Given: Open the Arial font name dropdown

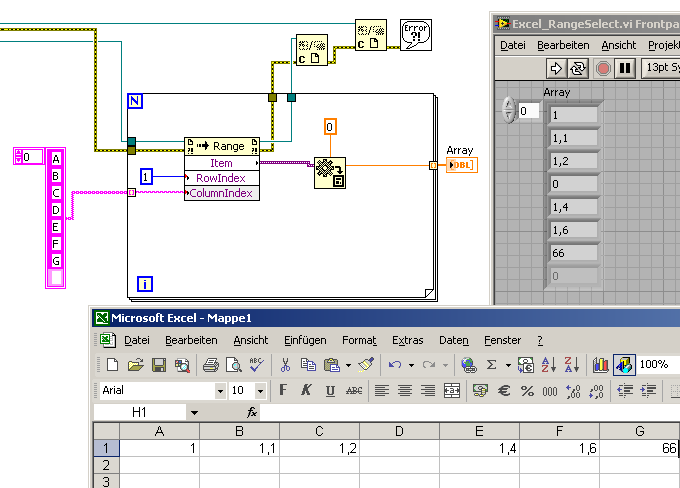Looking at the screenshot, I should 220,391.
